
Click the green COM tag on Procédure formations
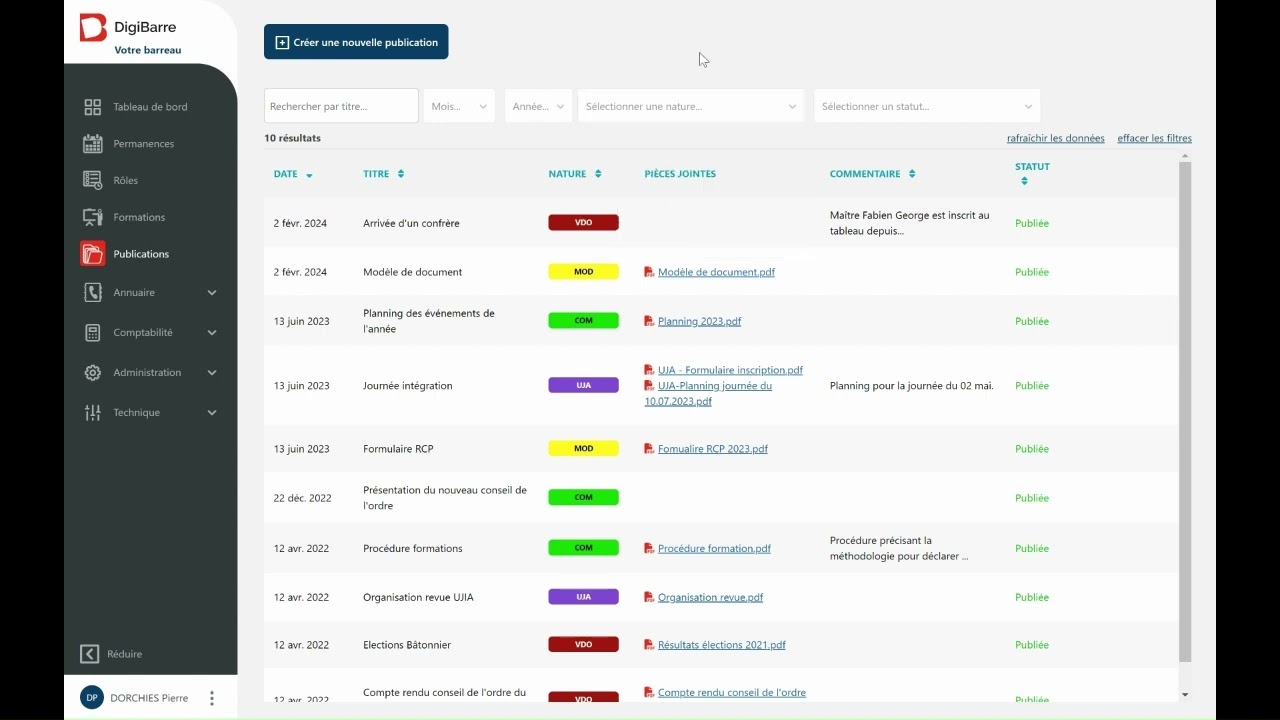pos(583,548)
